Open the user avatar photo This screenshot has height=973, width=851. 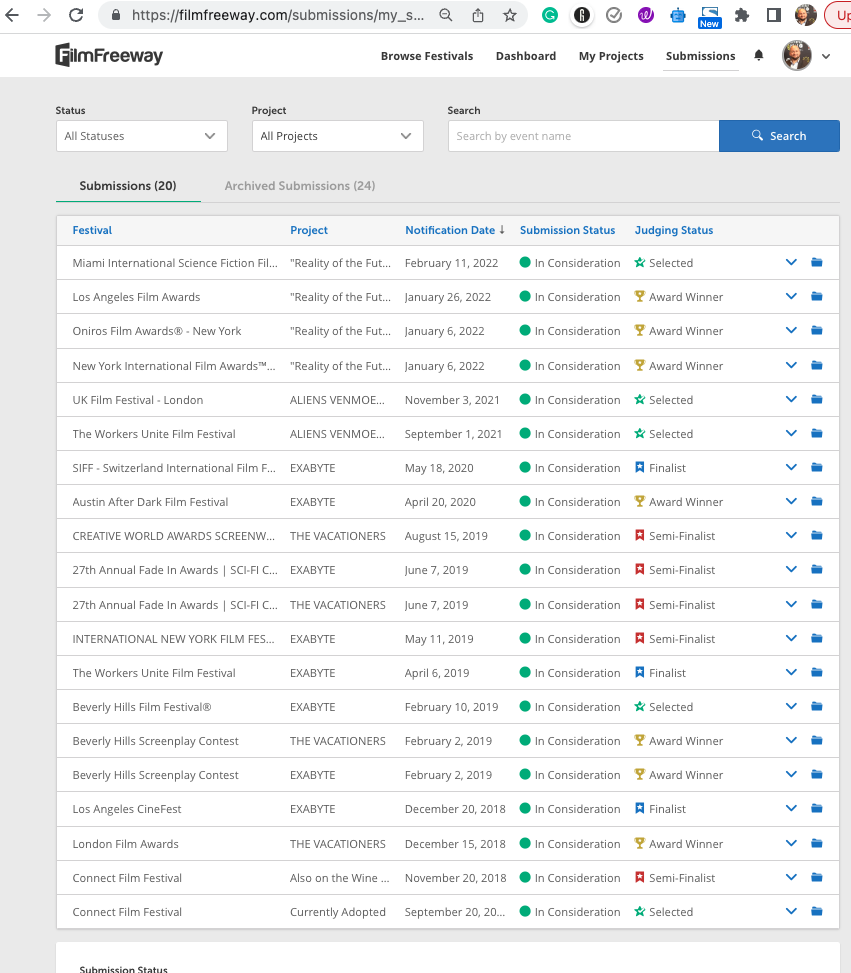797,56
